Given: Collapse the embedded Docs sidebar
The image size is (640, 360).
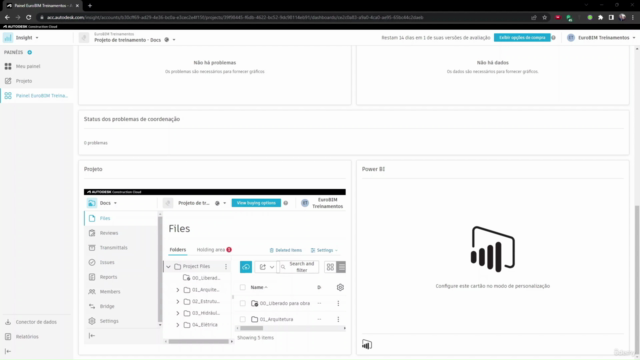Looking at the screenshot, I should click(92, 336).
